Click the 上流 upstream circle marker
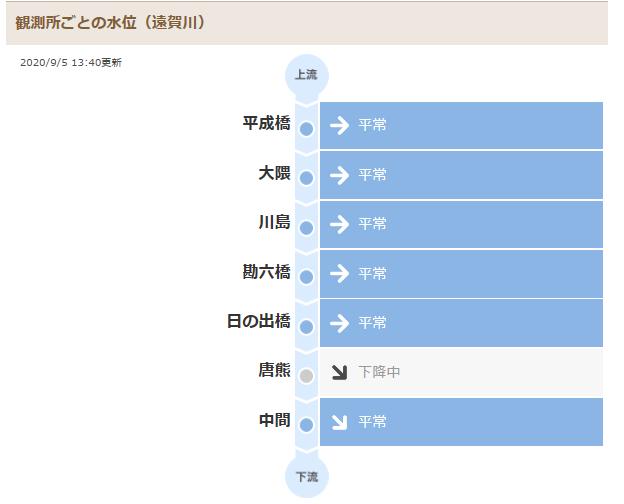Viewport: 624px width, 504px height. 306,75
